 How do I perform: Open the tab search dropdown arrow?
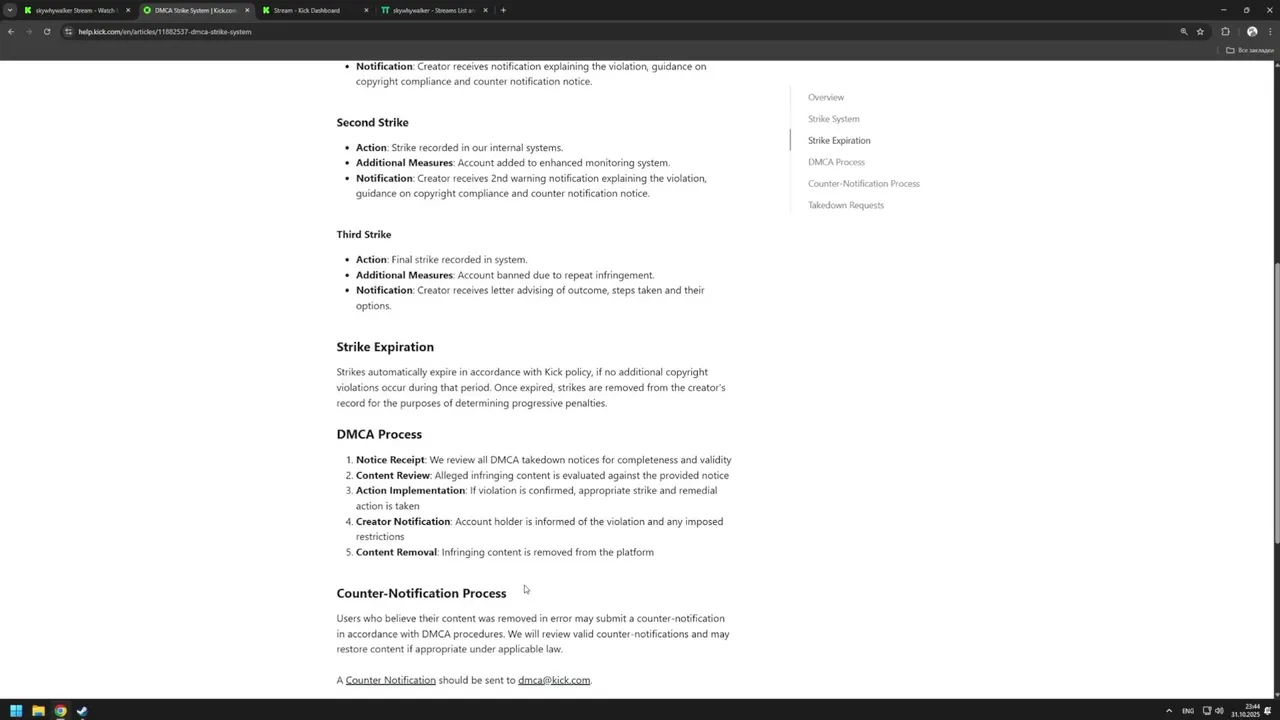[9, 10]
